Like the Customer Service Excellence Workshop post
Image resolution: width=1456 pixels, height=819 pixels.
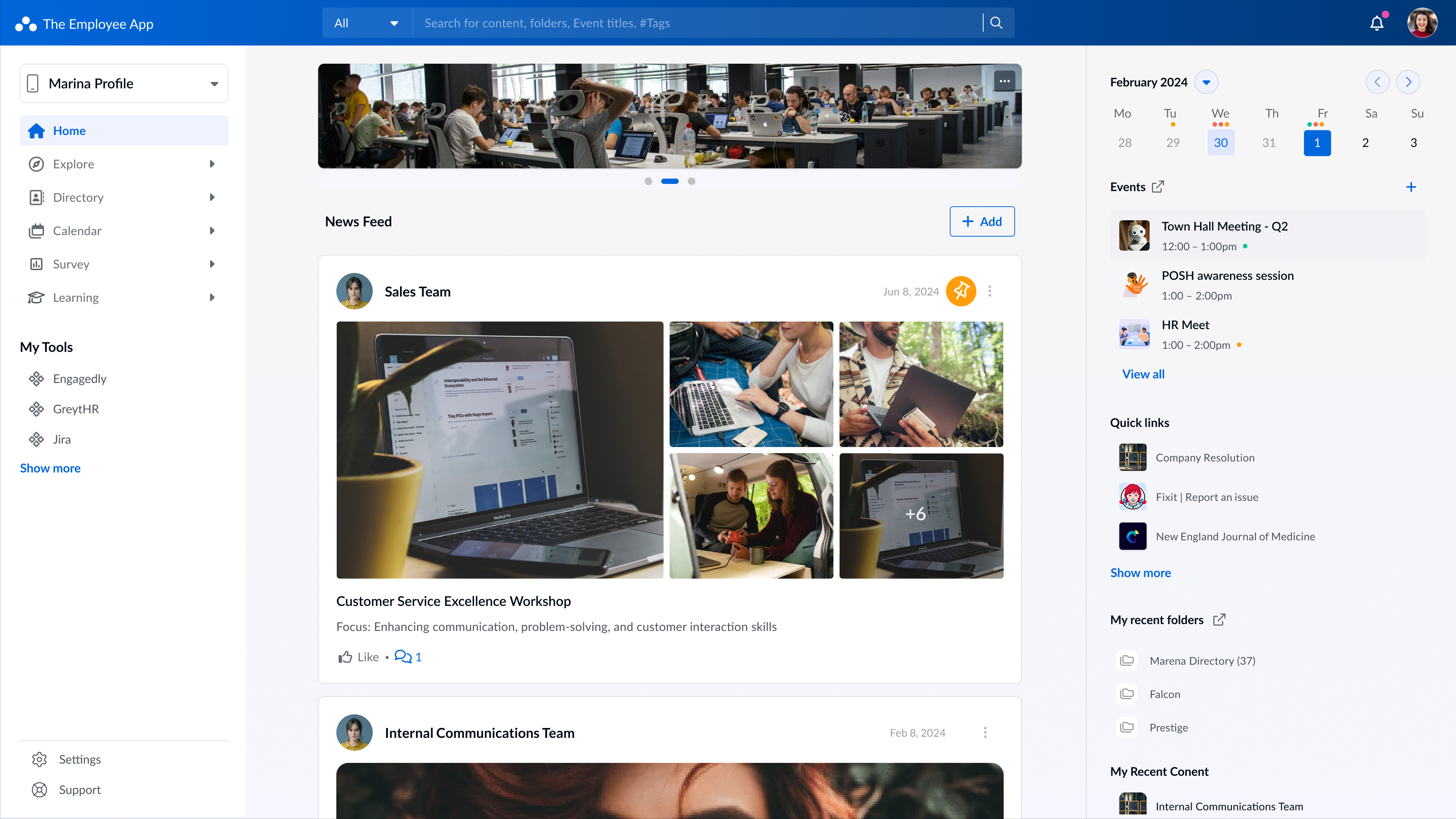tap(358, 657)
